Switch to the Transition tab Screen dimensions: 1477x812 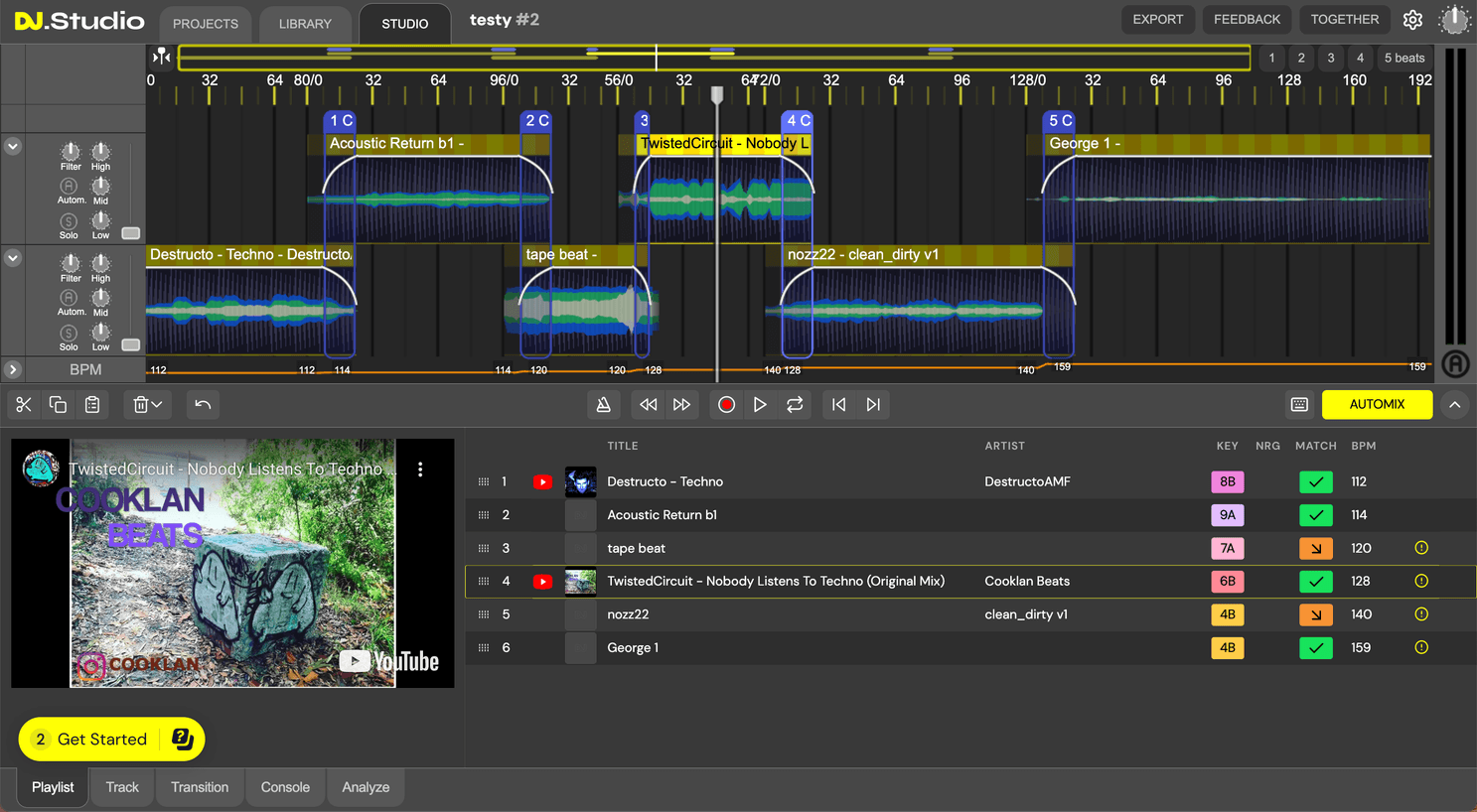tap(200, 787)
